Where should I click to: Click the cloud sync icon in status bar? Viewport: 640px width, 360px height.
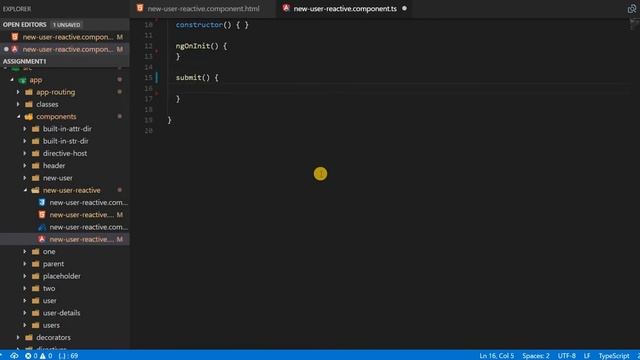tap(14, 356)
